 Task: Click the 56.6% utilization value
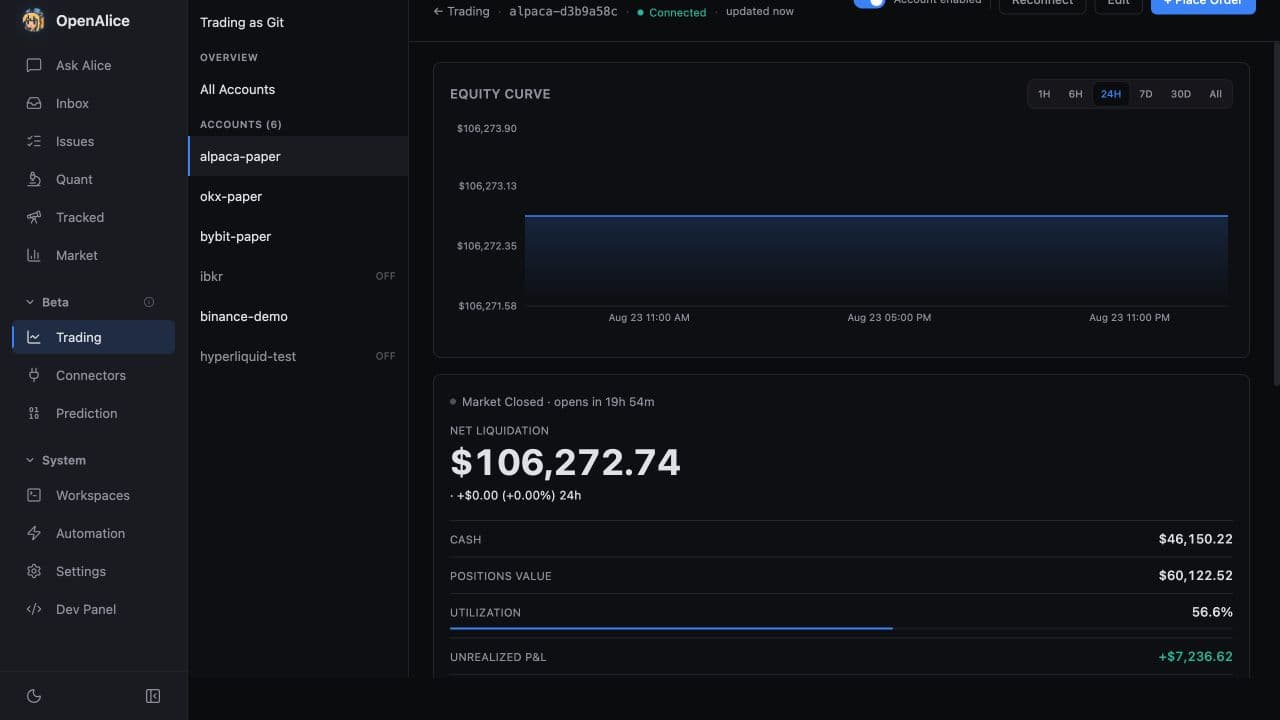coord(1212,612)
